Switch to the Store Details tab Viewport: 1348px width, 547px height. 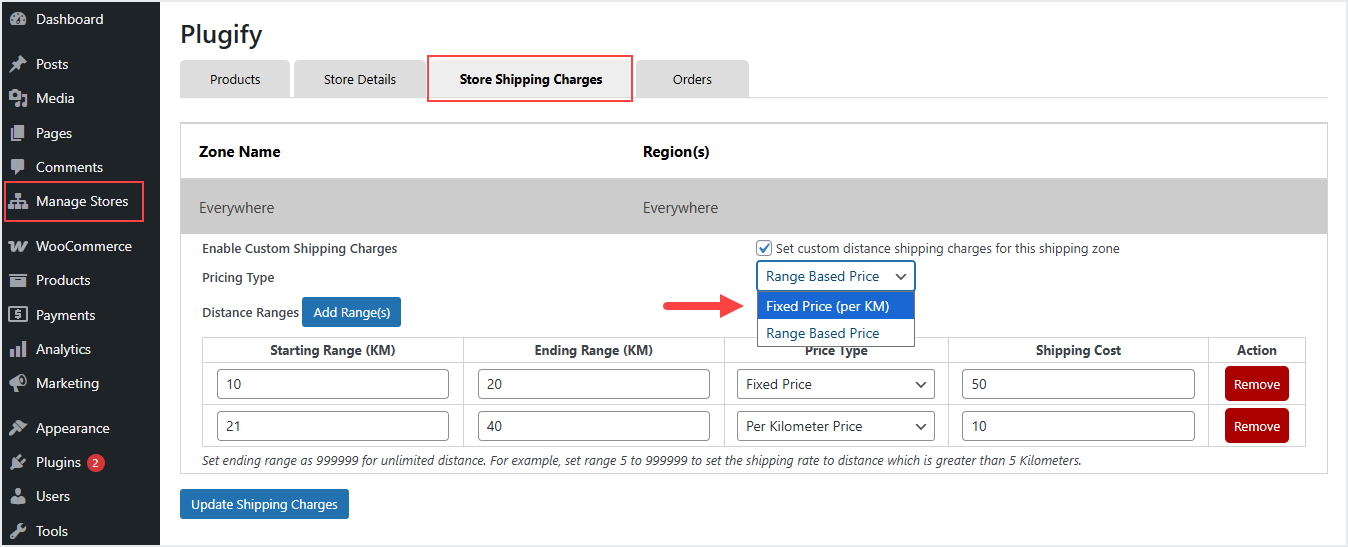[360, 80]
